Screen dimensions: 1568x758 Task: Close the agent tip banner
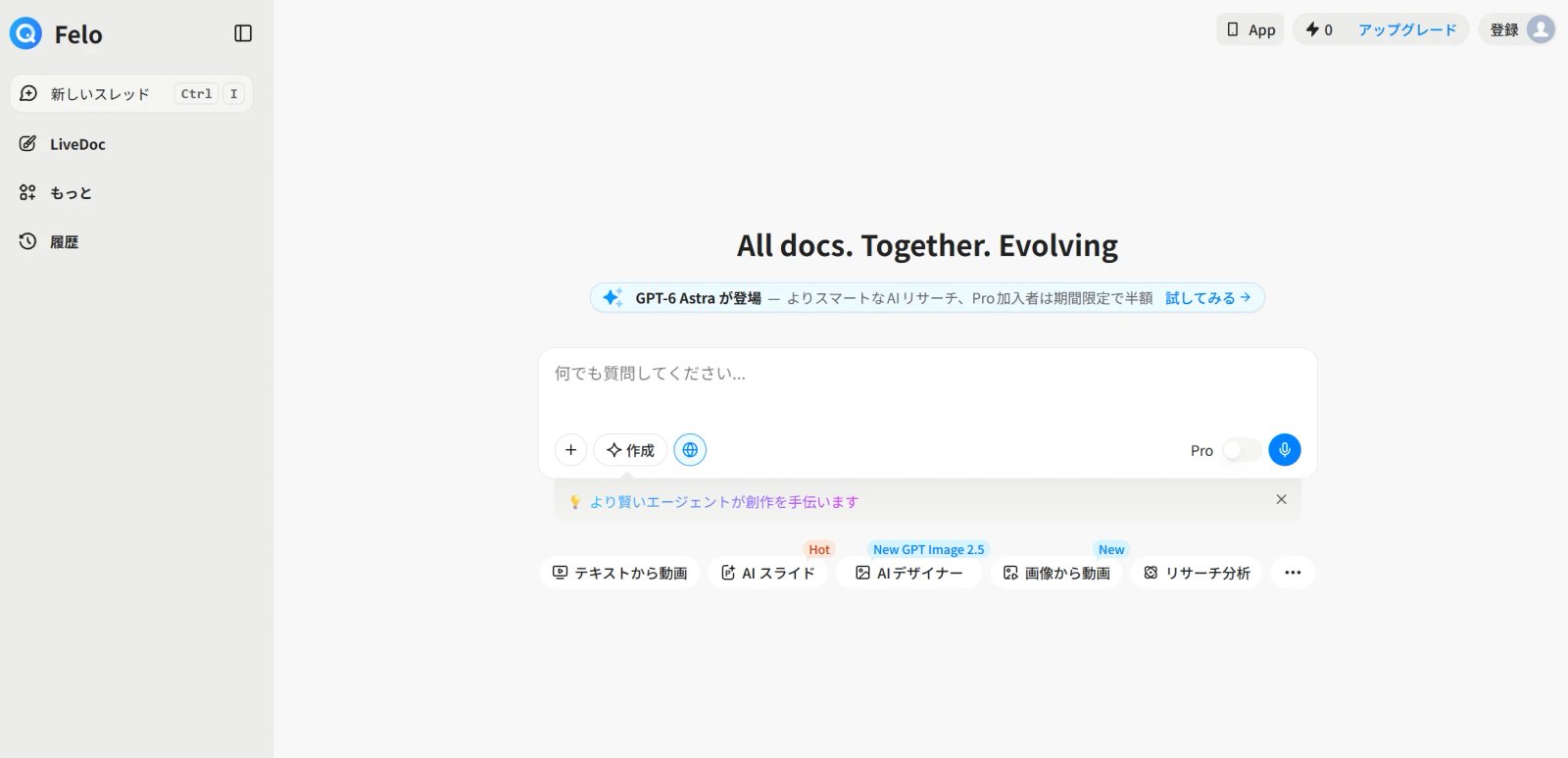[1281, 499]
